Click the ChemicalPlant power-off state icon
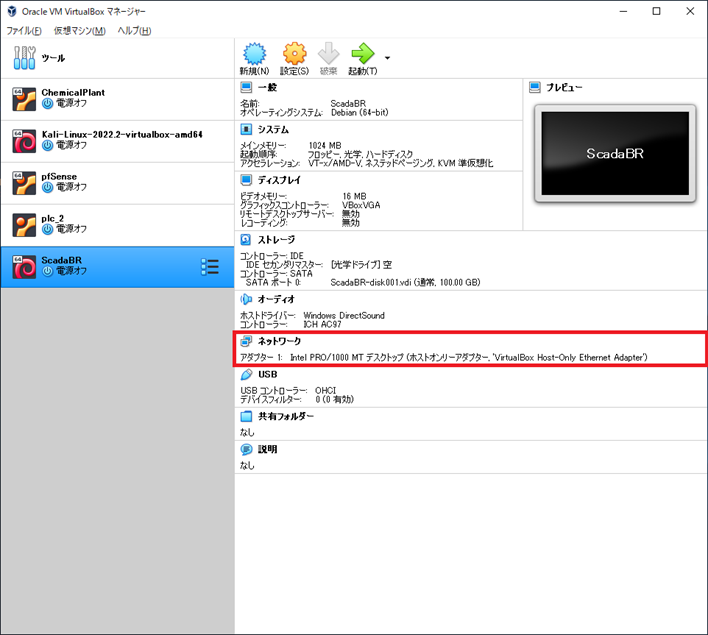 (x=47, y=104)
